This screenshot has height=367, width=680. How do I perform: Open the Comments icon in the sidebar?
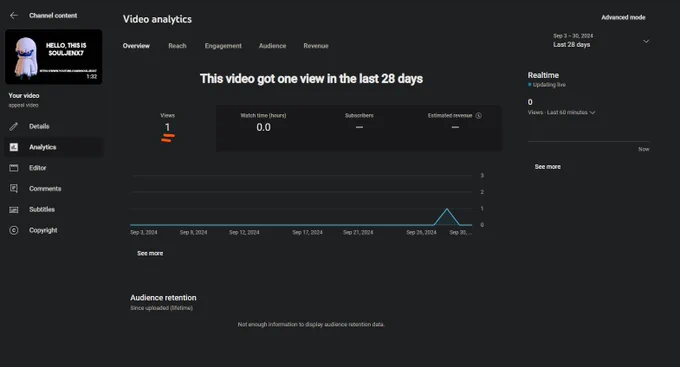[14, 189]
